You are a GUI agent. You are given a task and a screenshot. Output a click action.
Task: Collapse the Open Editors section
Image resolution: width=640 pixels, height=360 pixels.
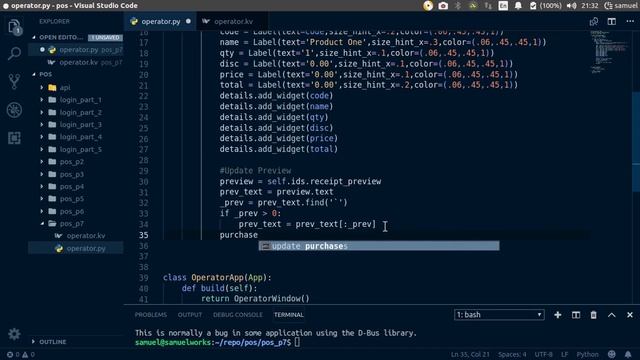pyautogui.click(x=61, y=37)
